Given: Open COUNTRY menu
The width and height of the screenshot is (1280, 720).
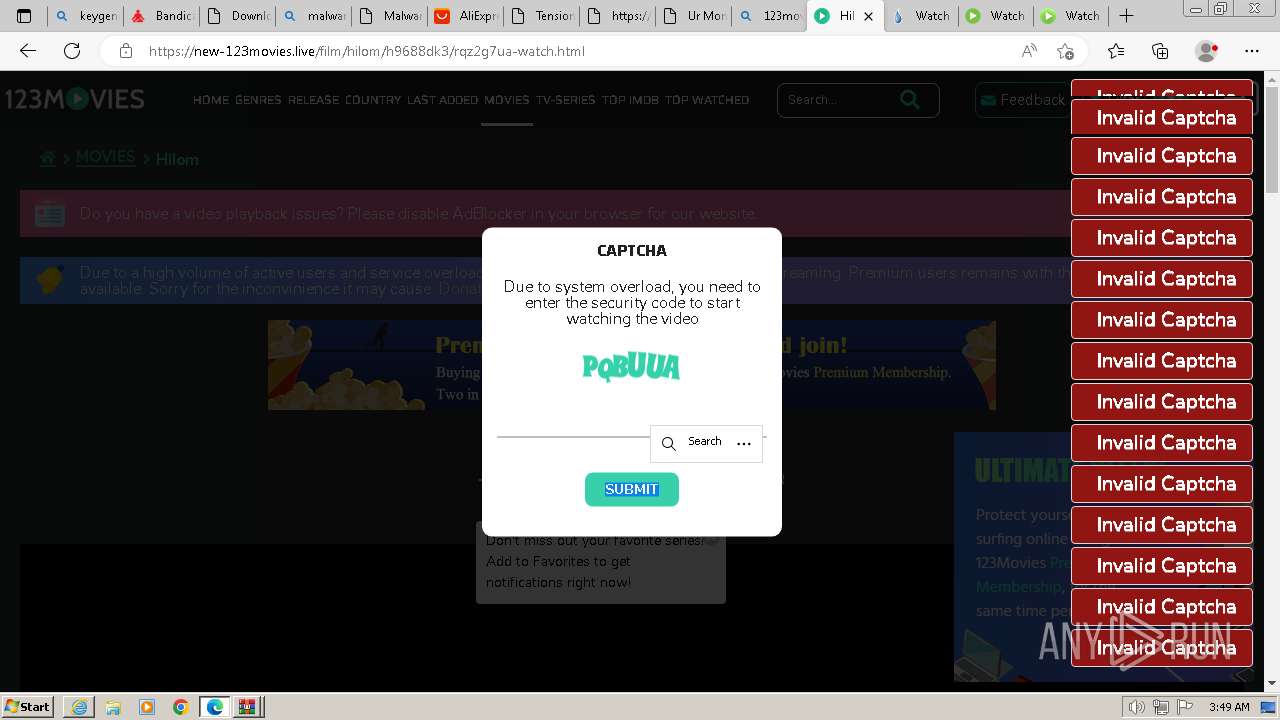Looking at the screenshot, I should [373, 100].
